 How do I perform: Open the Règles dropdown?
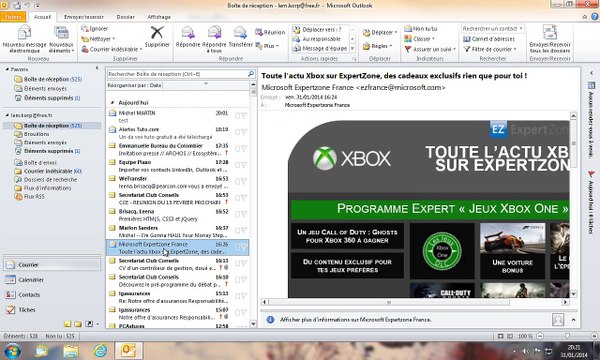pyautogui.click(x=377, y=46)
